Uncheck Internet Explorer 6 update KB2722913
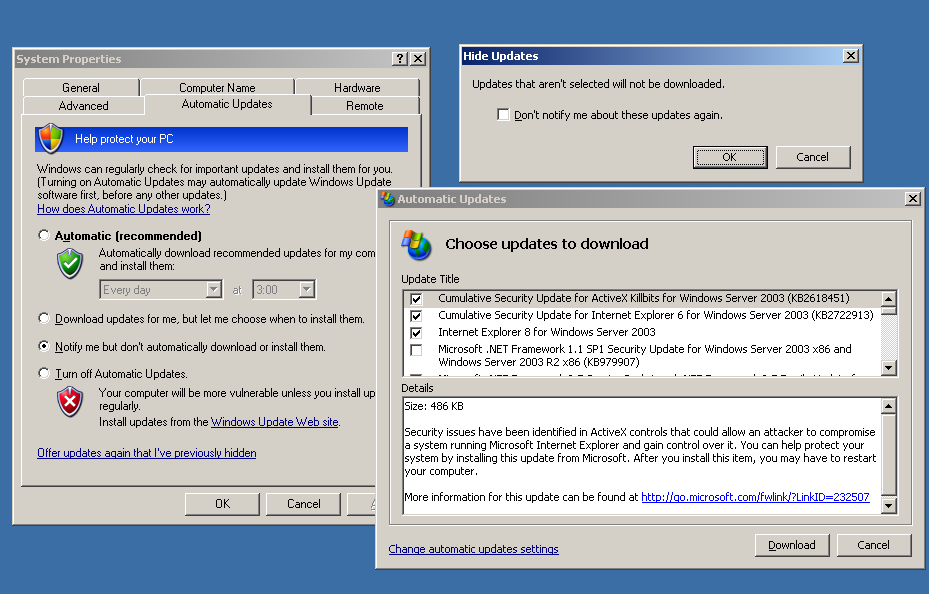Image resolution: width=929 pixels, height=594 pixels. (x=417, y=316)
